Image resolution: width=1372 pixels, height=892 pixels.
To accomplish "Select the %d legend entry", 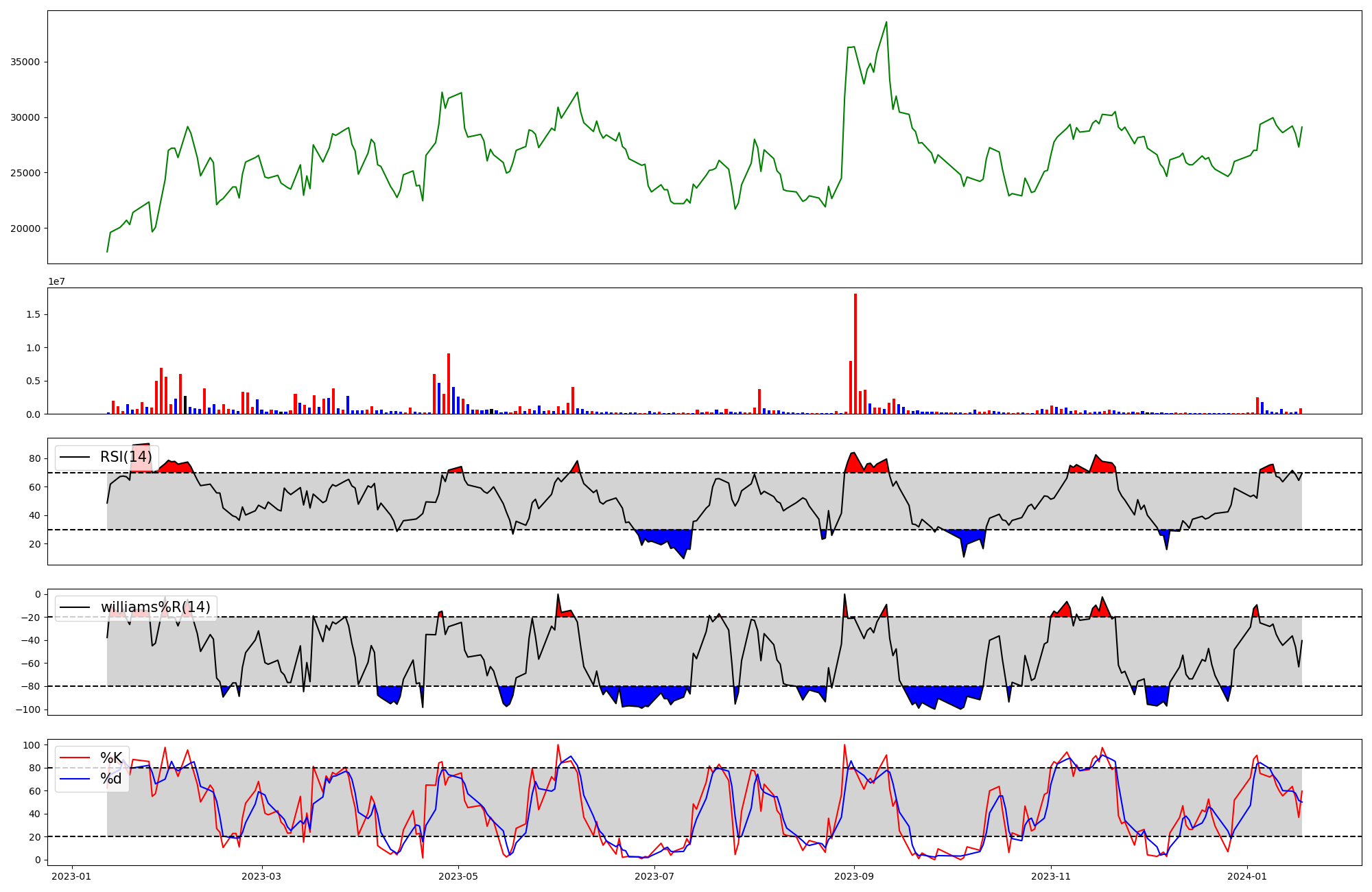I will pyautogui.click(x=111, y=779).
